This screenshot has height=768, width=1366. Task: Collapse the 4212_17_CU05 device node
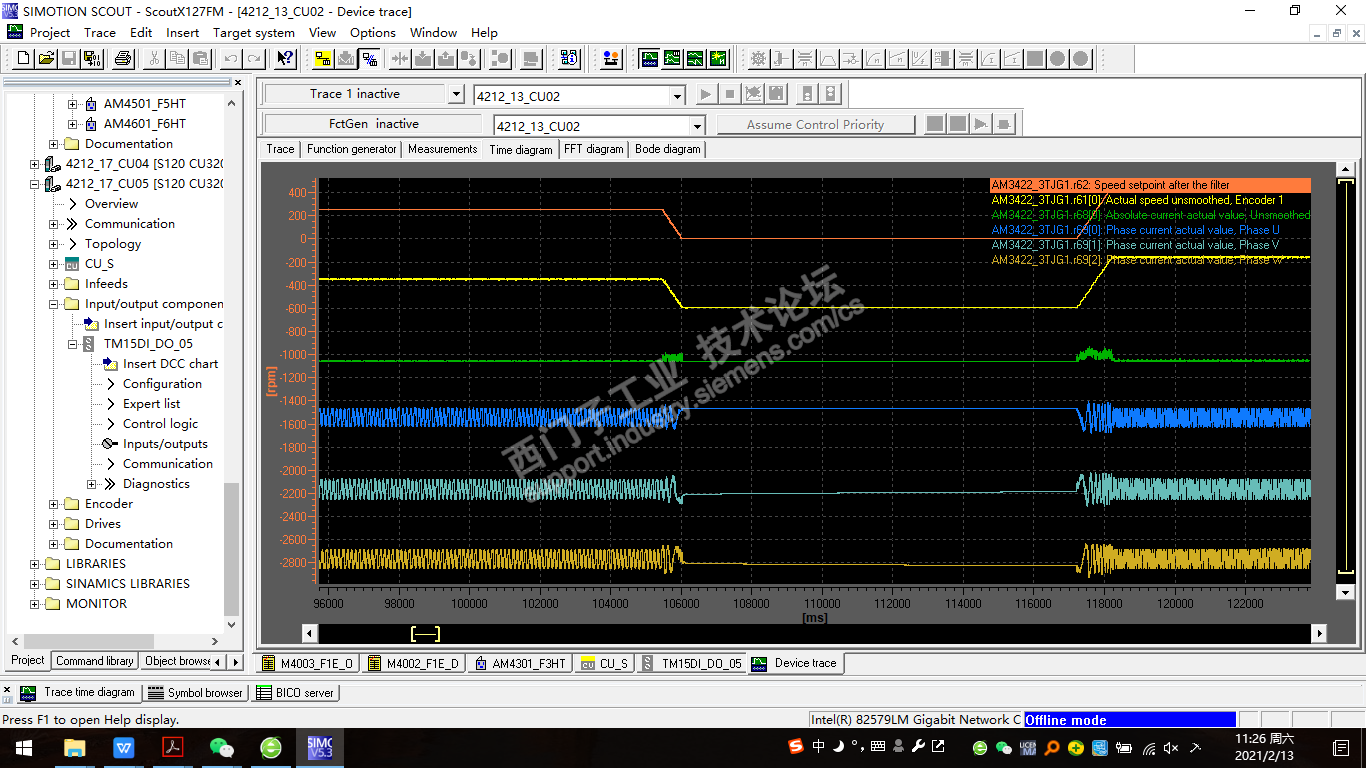(x=35, y=184)
